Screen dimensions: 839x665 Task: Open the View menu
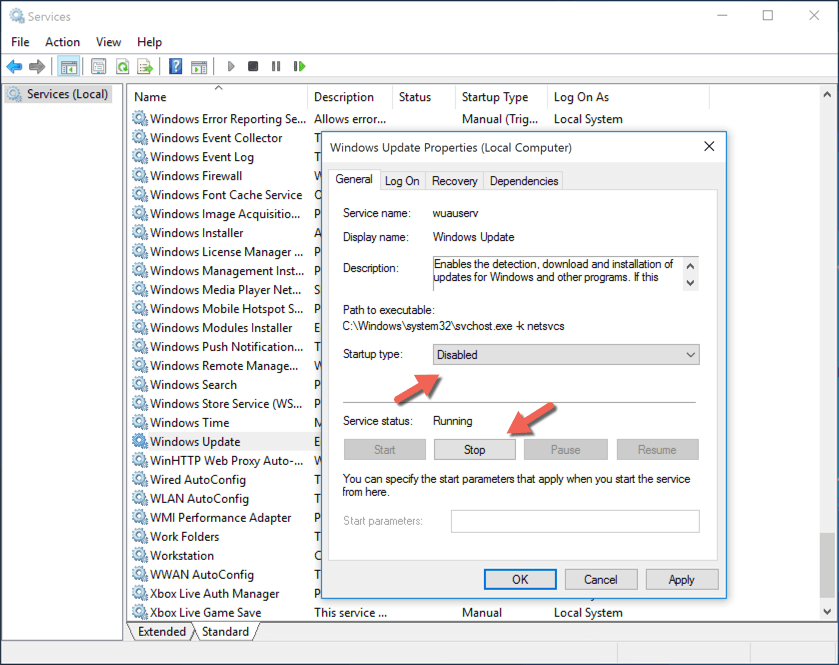pos(108,42)
